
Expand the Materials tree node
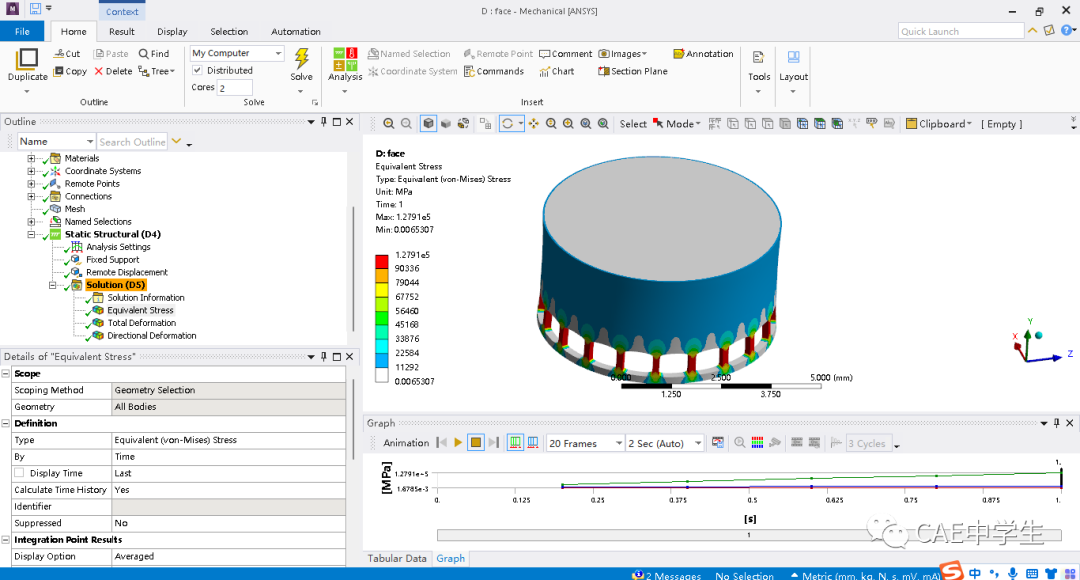pyautogui.click(x=31, y=158)
